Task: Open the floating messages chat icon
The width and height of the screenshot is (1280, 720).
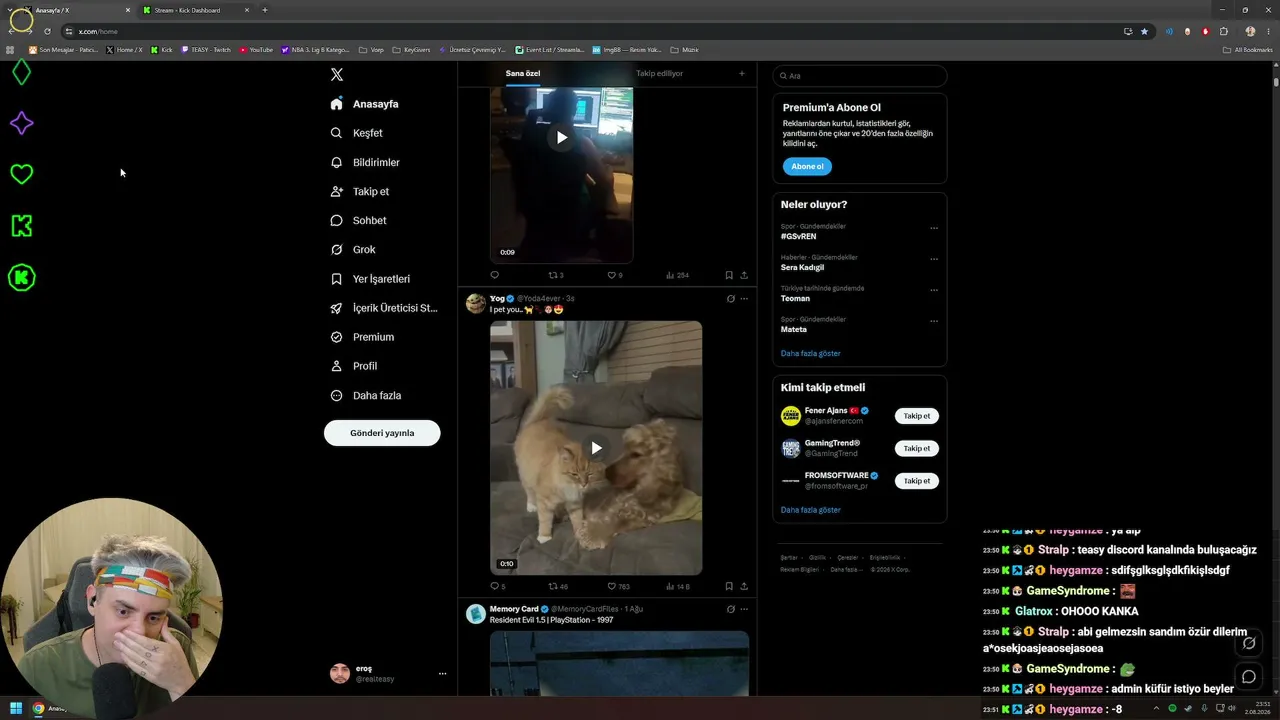Action: tap(1249, 677)
